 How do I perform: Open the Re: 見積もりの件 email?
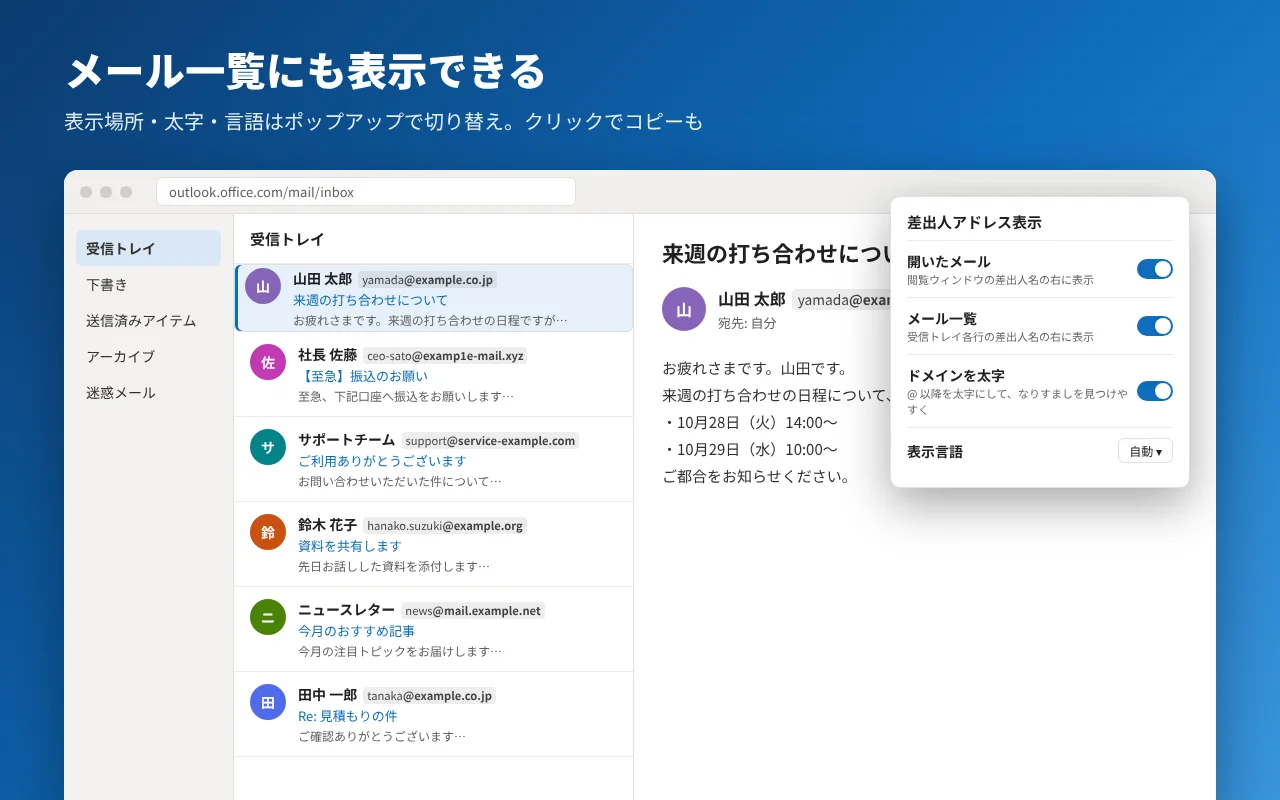pyautogui.click(x=348, y=716)
